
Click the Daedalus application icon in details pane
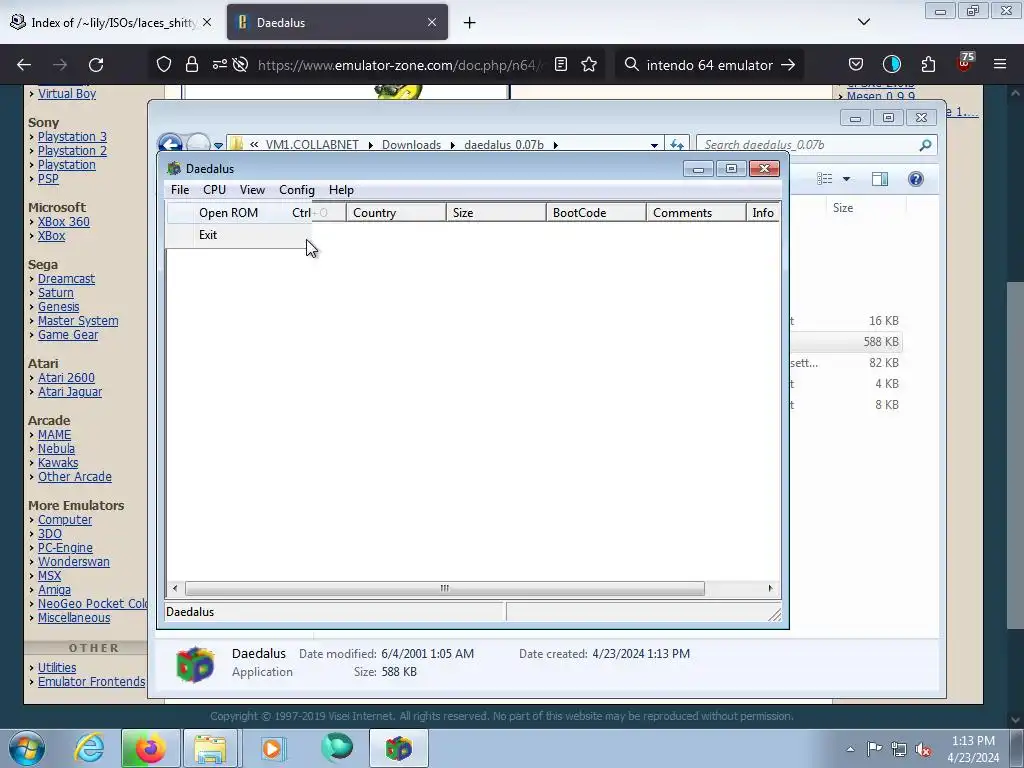(x=195, y=664)
